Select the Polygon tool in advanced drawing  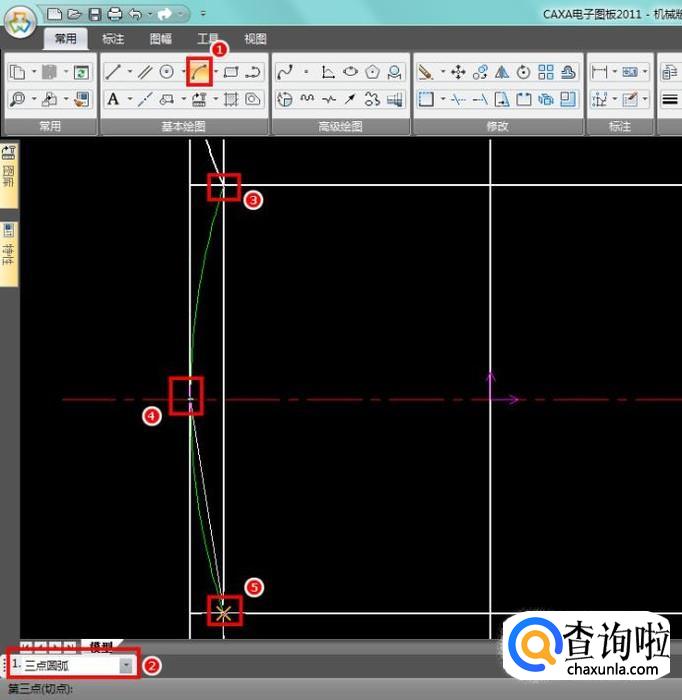point(373,72)
